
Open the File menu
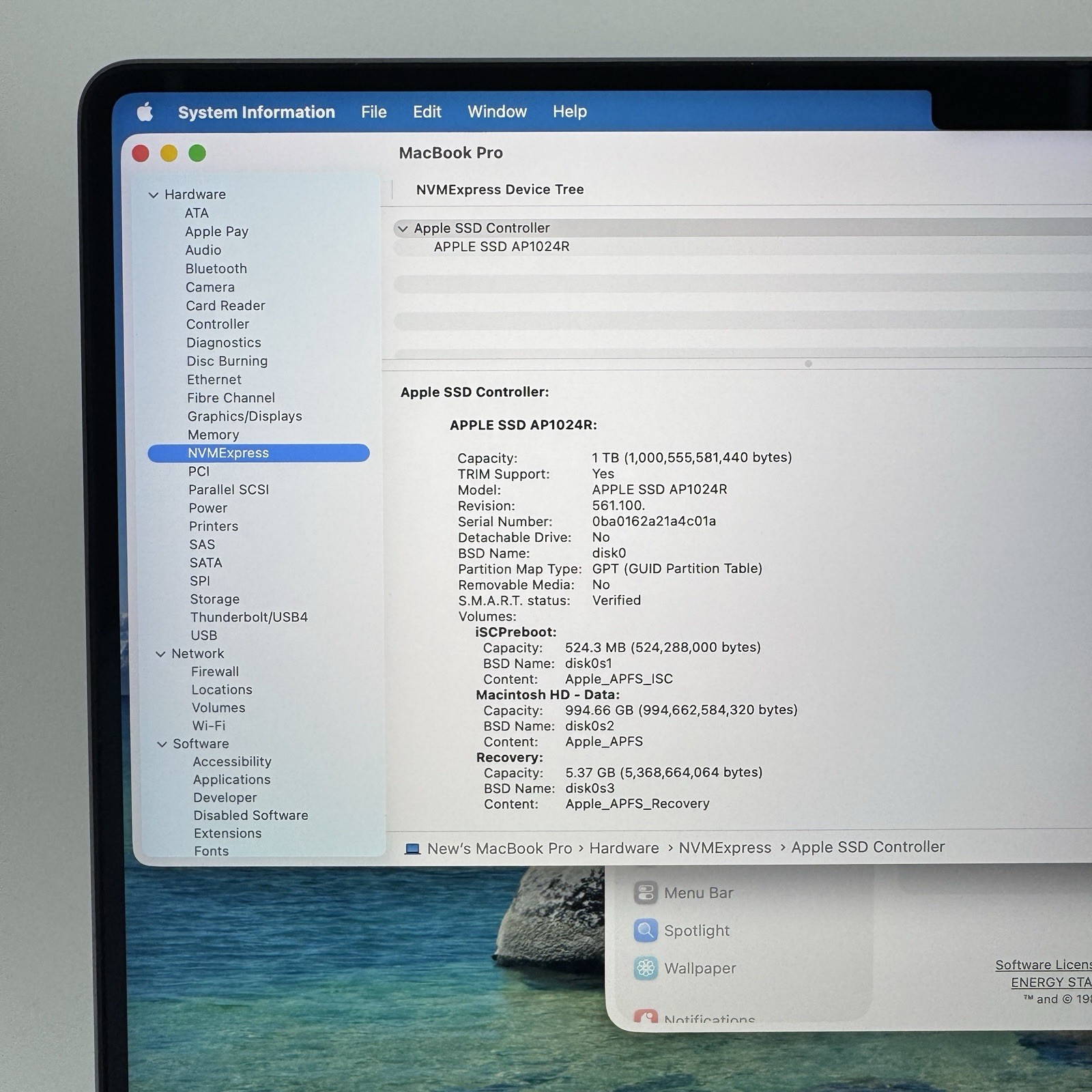pyautogui.click(x=374, y=112)
